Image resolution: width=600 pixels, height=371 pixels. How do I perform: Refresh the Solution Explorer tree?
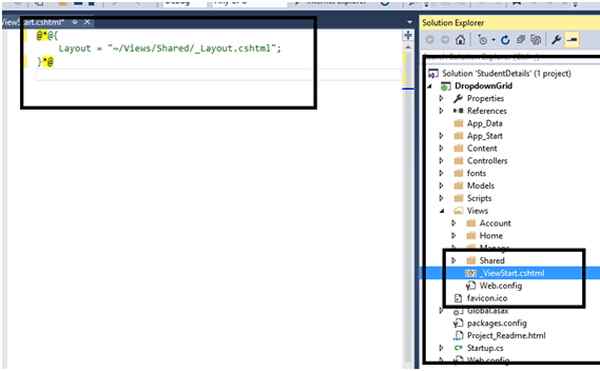pos(505,40)
